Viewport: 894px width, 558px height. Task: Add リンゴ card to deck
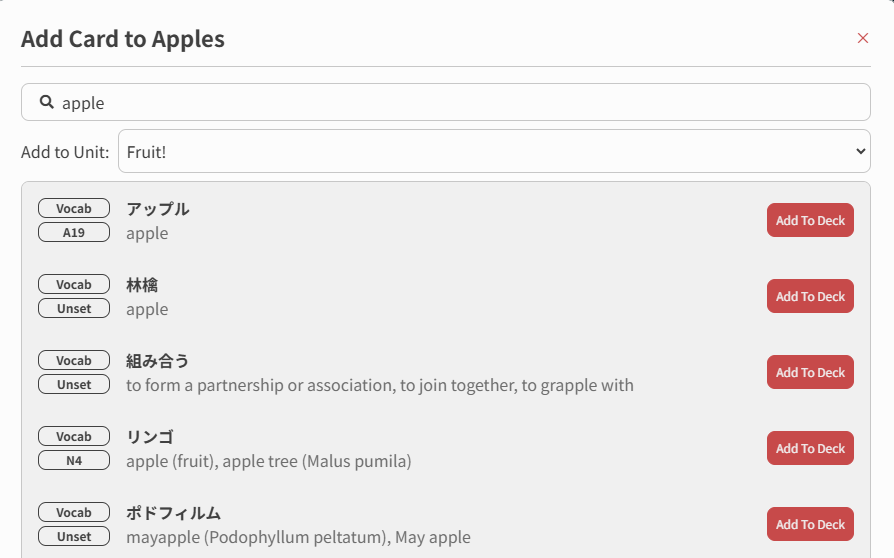(810, 448)
